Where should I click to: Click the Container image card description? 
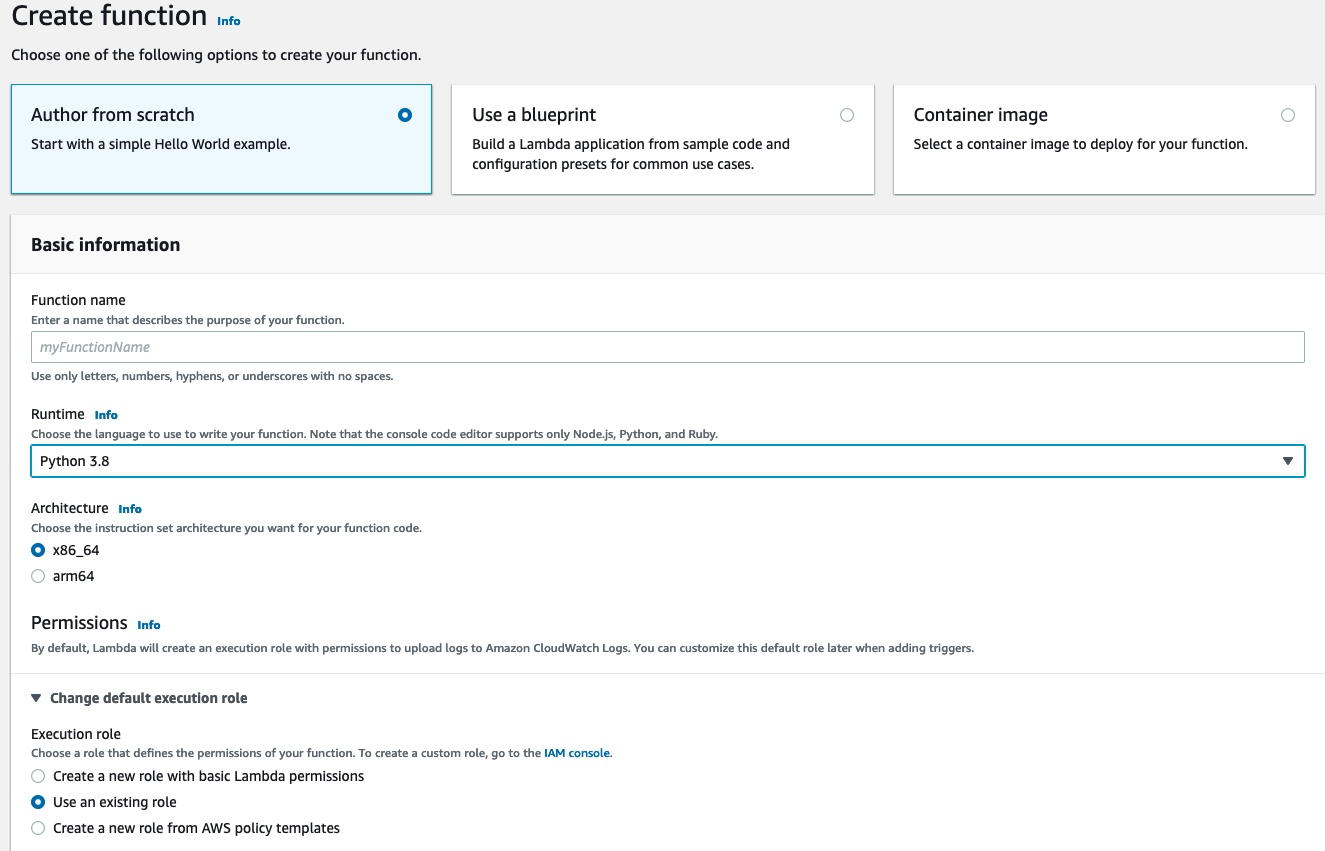point(1080,144)
